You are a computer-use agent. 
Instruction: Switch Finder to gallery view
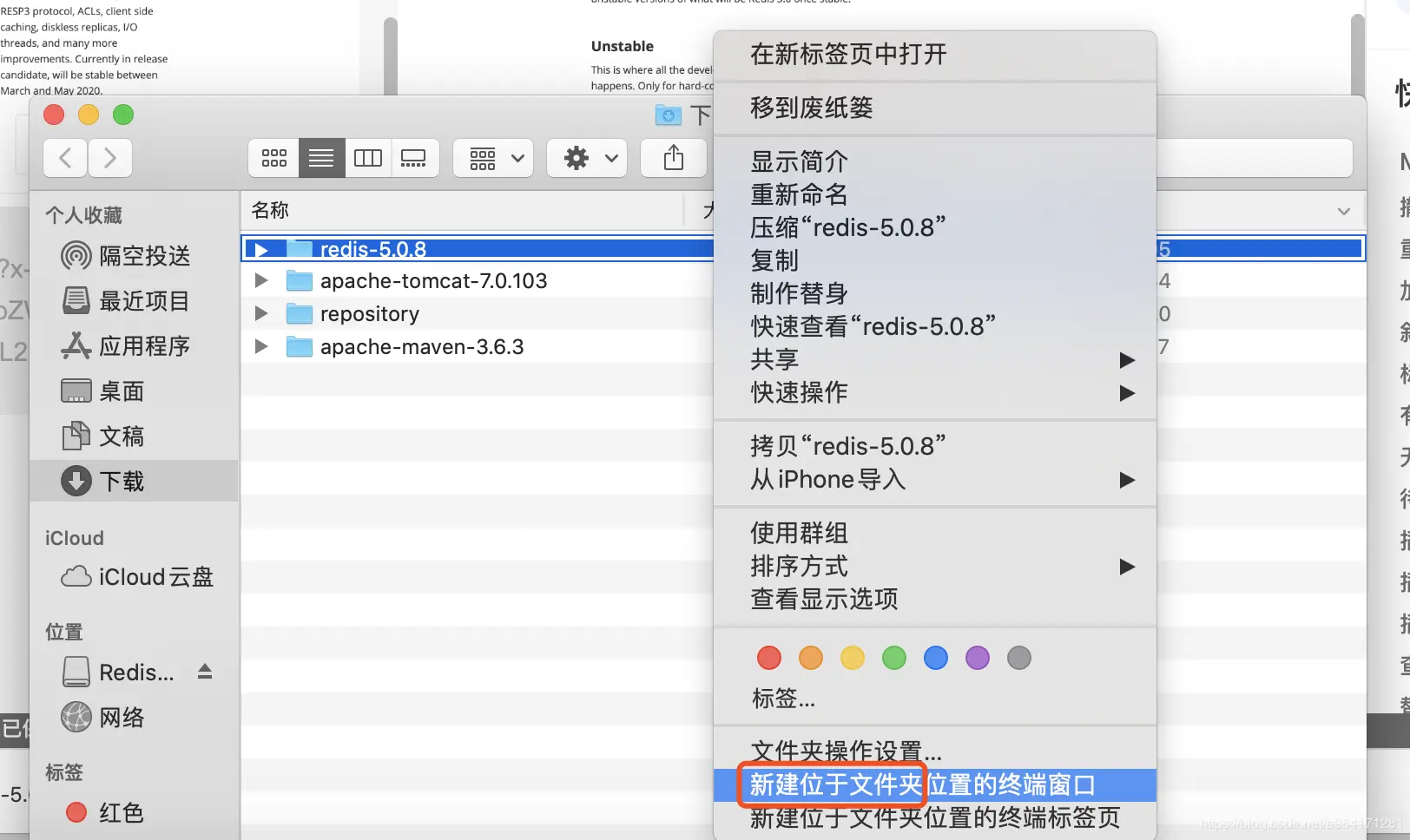(x=414, y=158)
